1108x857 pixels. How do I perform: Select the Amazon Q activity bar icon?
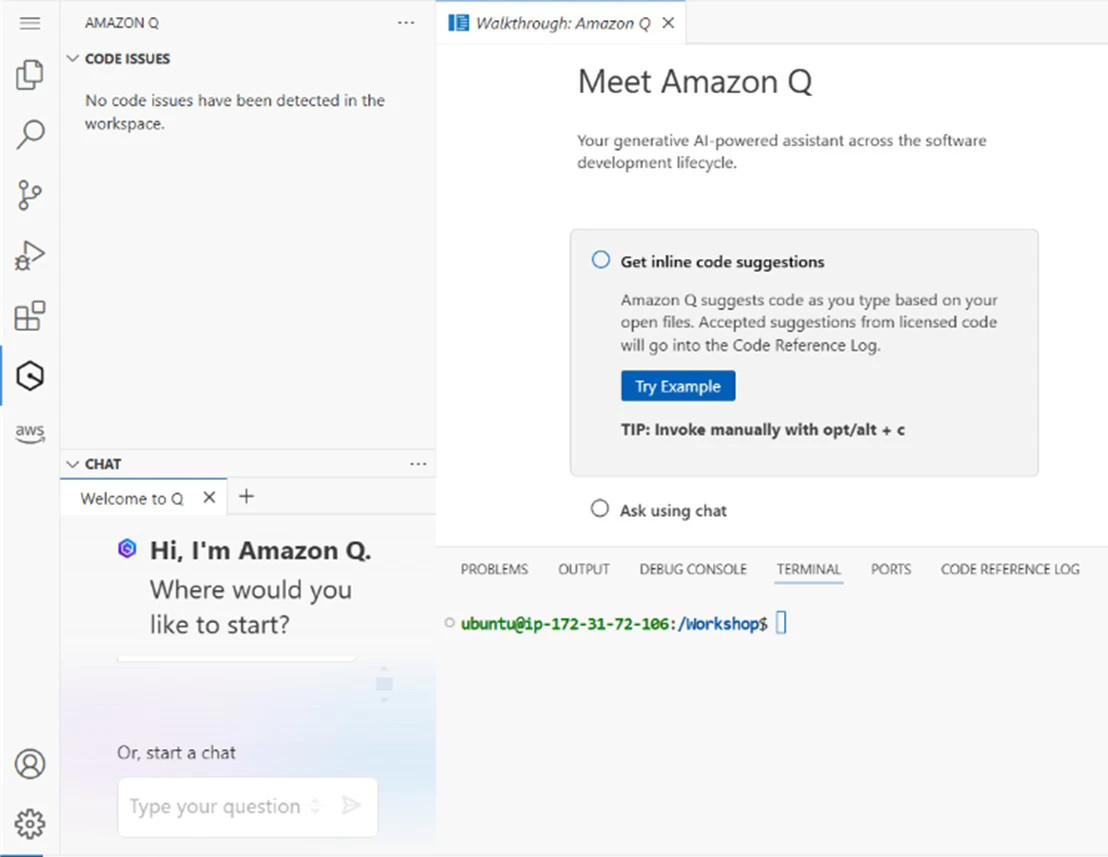[30, 376]
